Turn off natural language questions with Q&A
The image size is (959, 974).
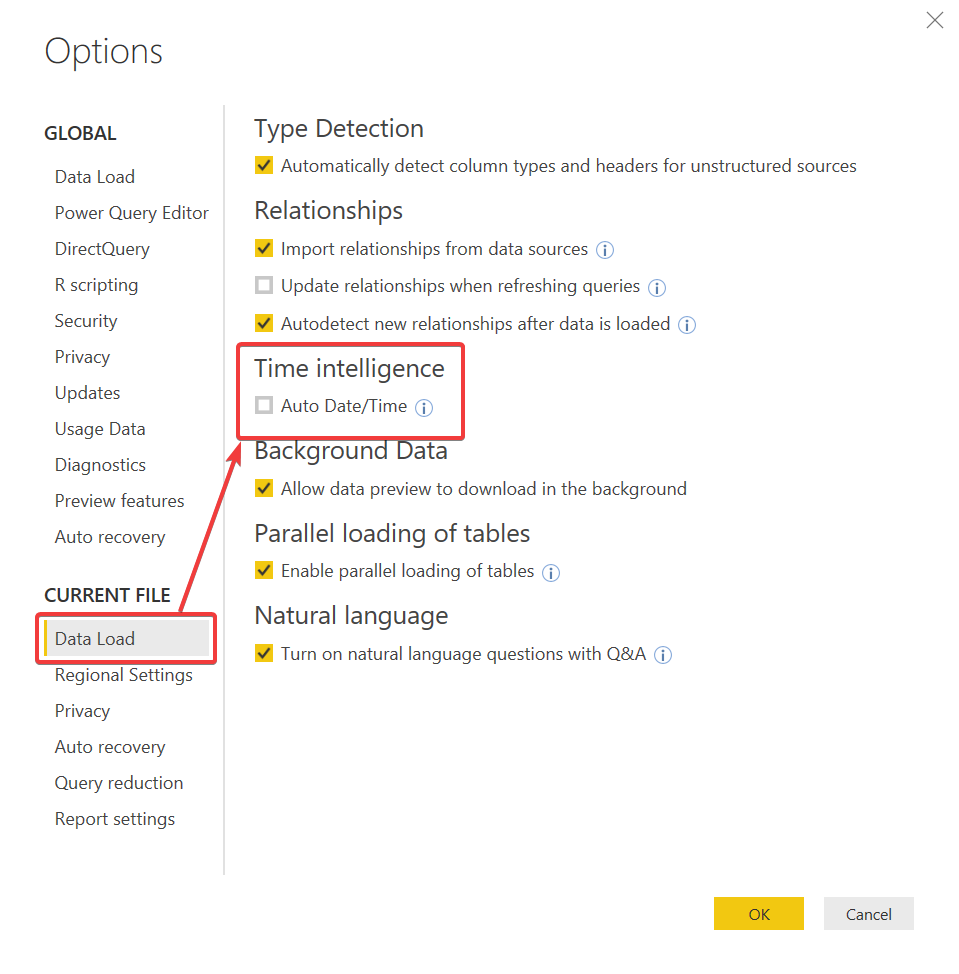click(x=264, y=653)
